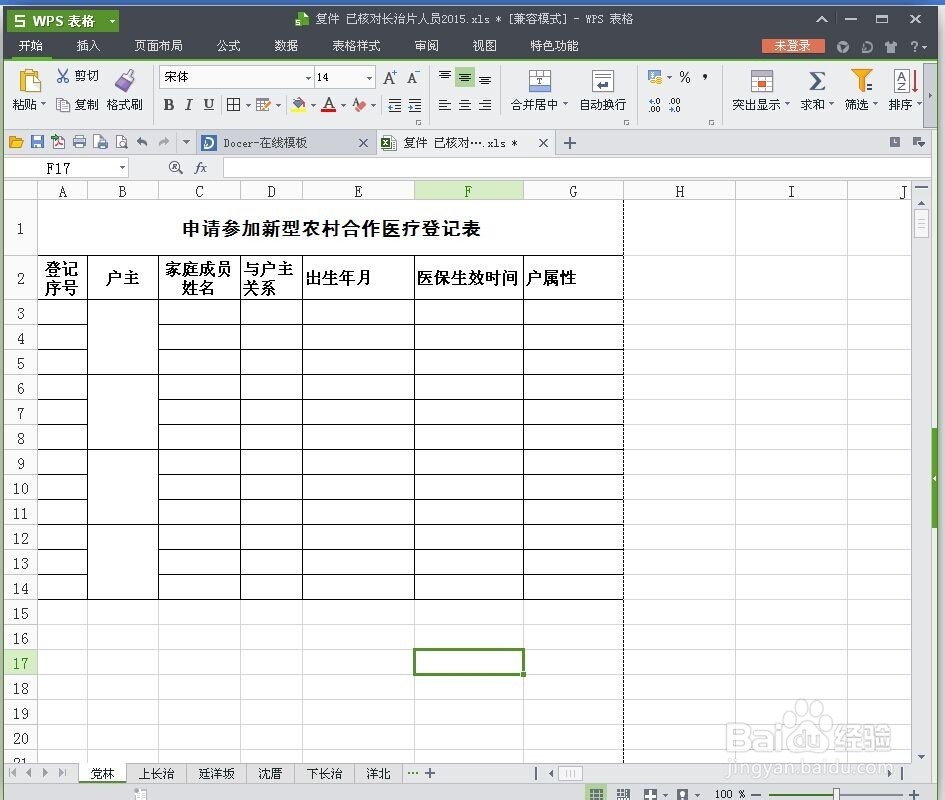
Task: Expand the borders dropdown arrow
Action: (248, 106)
